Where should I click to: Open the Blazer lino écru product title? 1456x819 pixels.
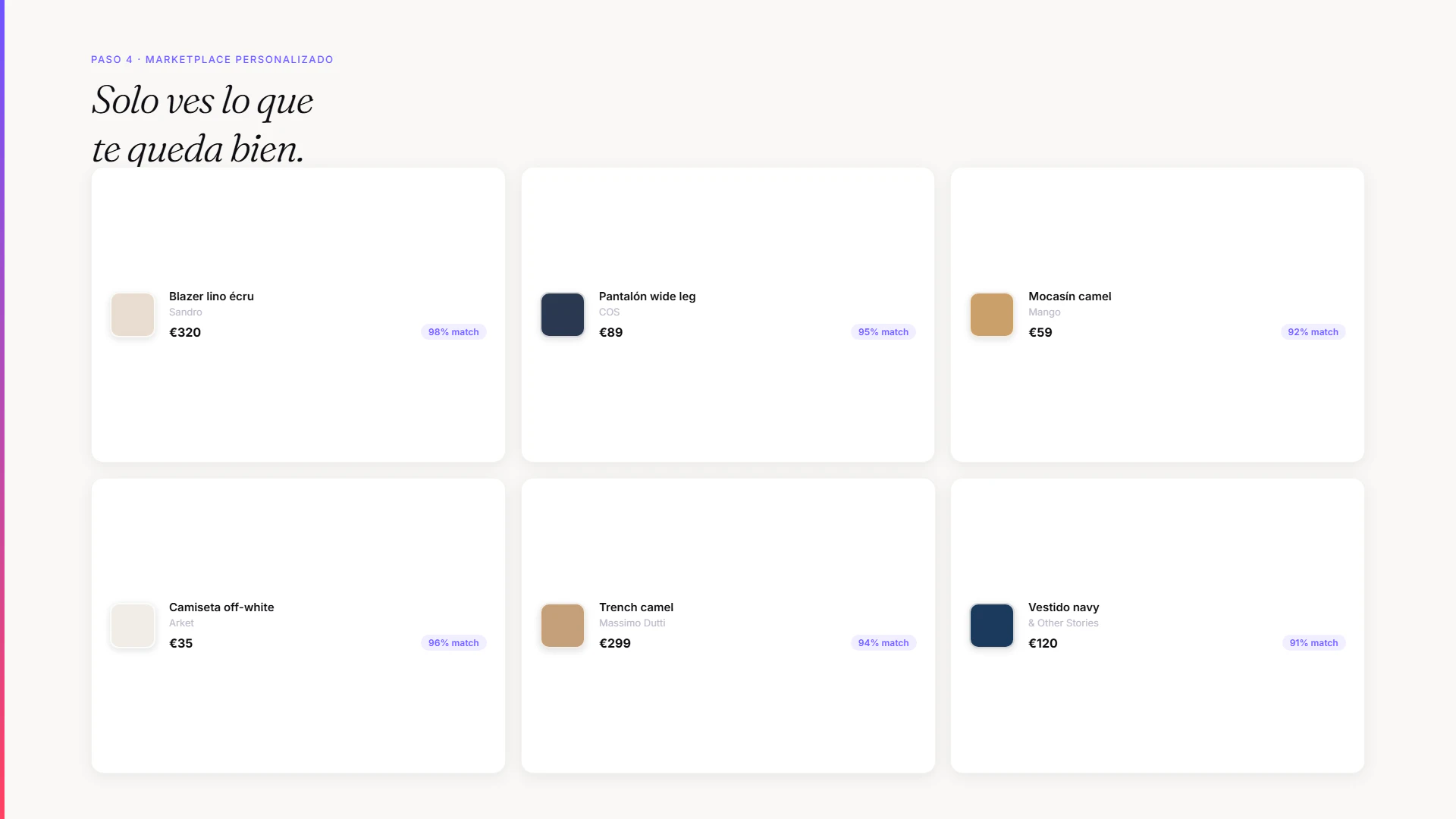pos(212,297)
